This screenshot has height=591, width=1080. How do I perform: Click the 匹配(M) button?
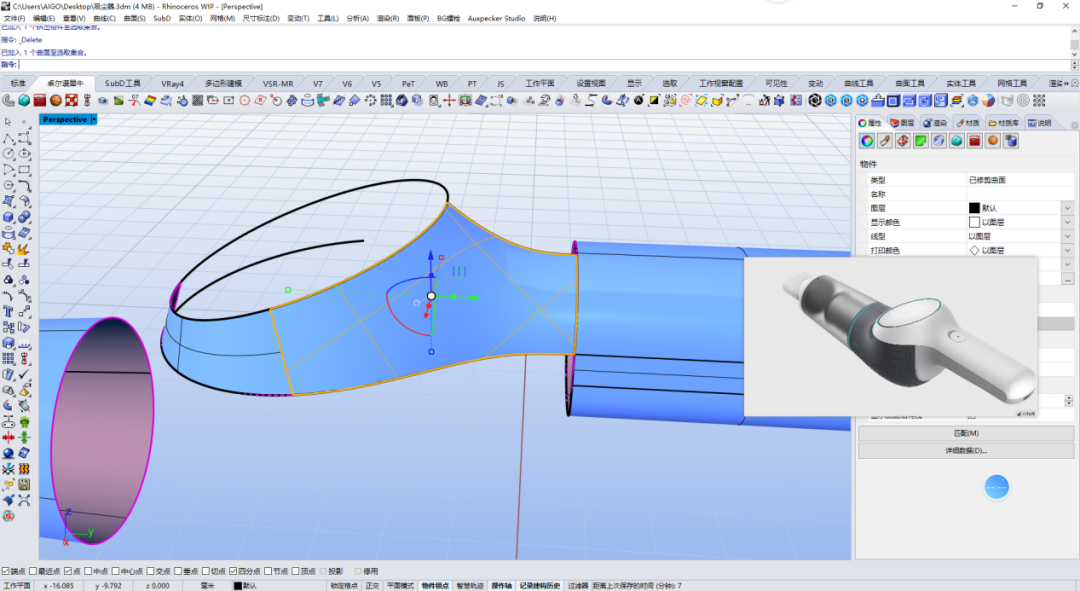pyautogui.click(x=966, y=433)
